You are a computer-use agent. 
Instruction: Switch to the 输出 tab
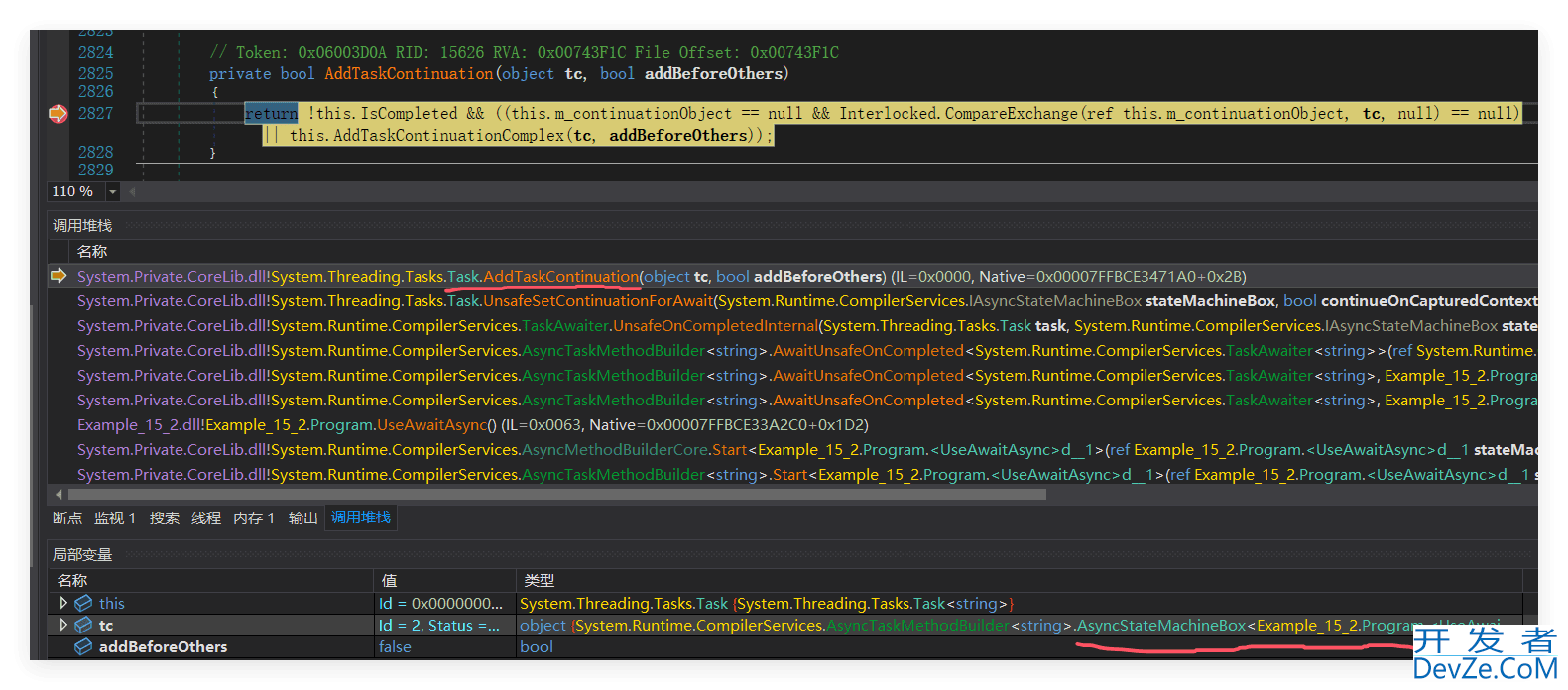pos(303,517)
